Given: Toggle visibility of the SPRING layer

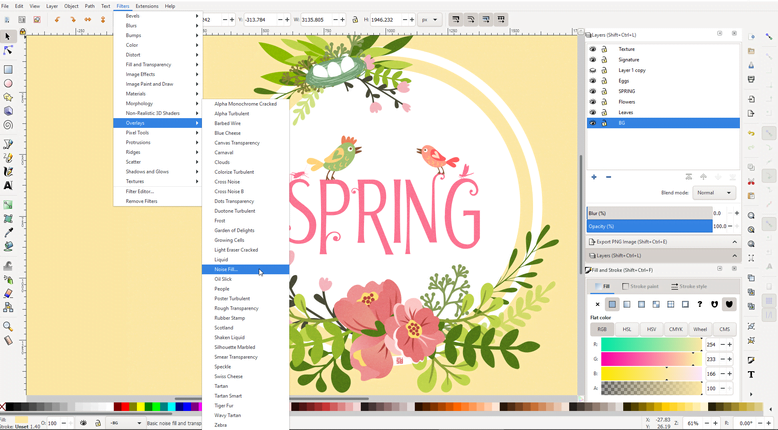Looking at the screenshot, I should click(593, 91).
